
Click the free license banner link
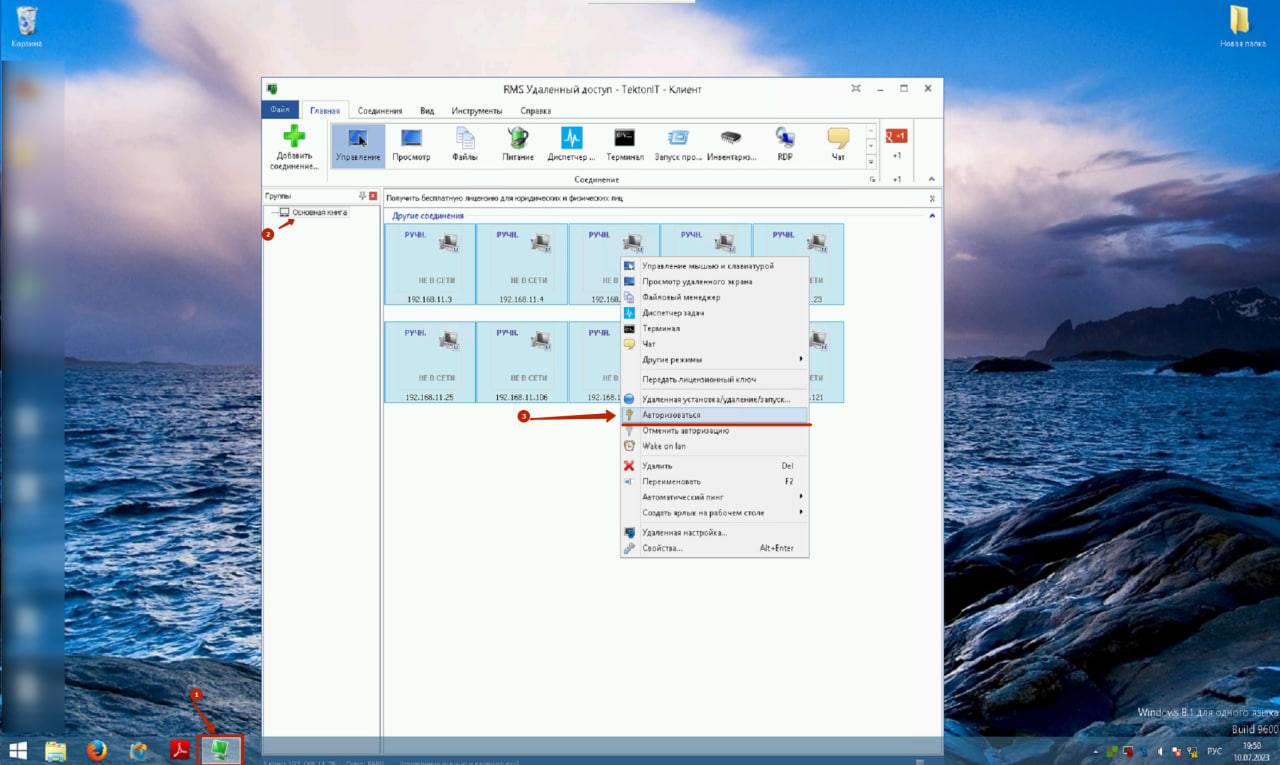coord(503,199)
